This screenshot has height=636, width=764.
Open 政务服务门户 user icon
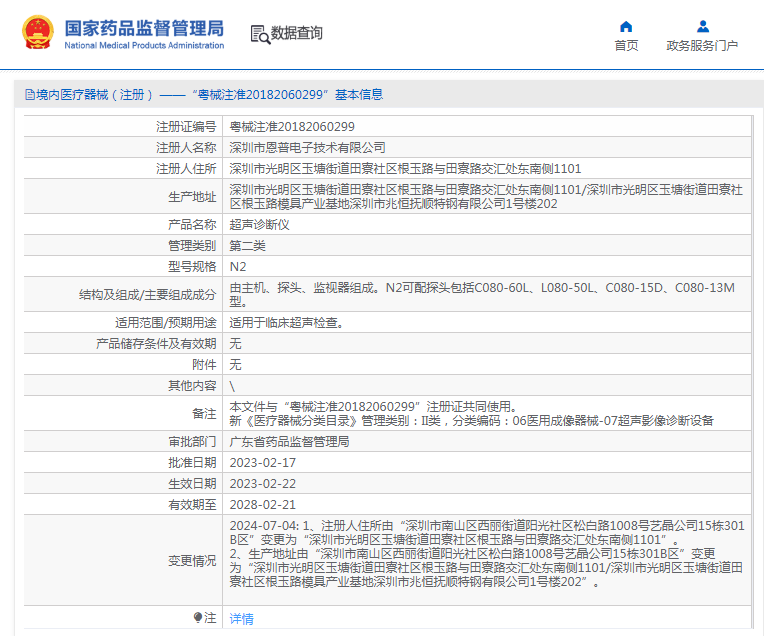tap(703, 26)
